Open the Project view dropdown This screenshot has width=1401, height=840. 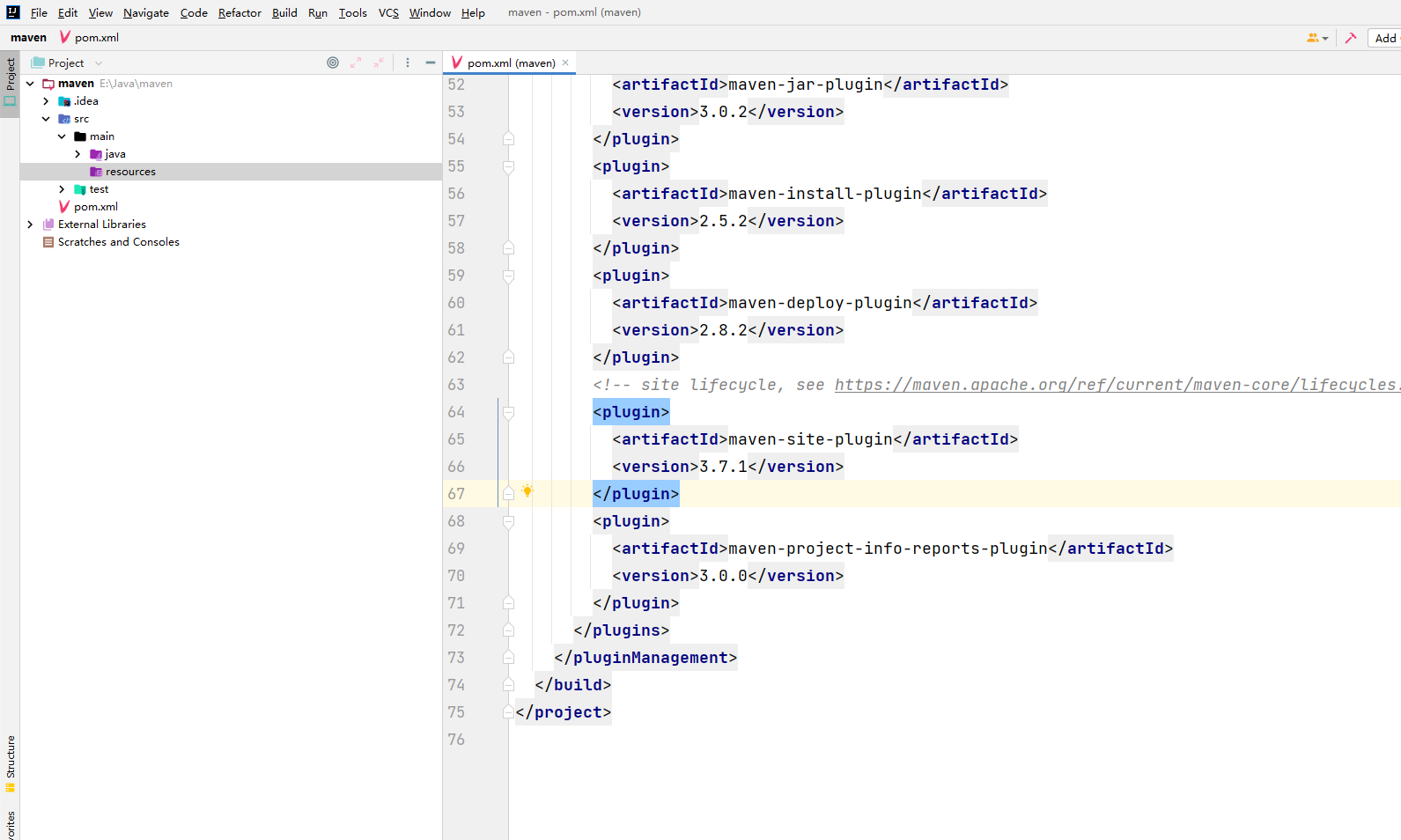tap(99, 63)
